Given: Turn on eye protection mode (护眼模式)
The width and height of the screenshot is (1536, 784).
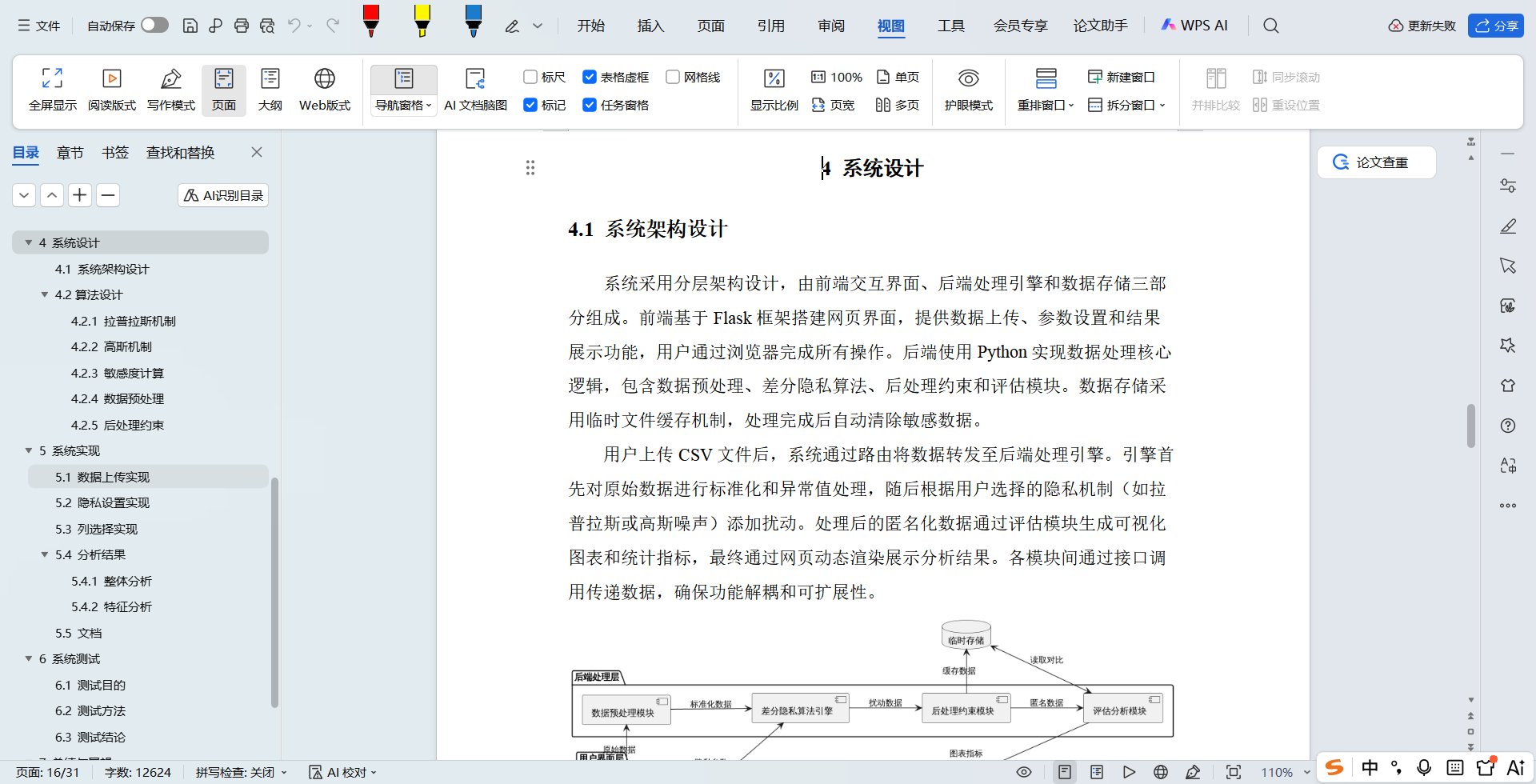Looking at the screenshot, I should click(968, 90).
